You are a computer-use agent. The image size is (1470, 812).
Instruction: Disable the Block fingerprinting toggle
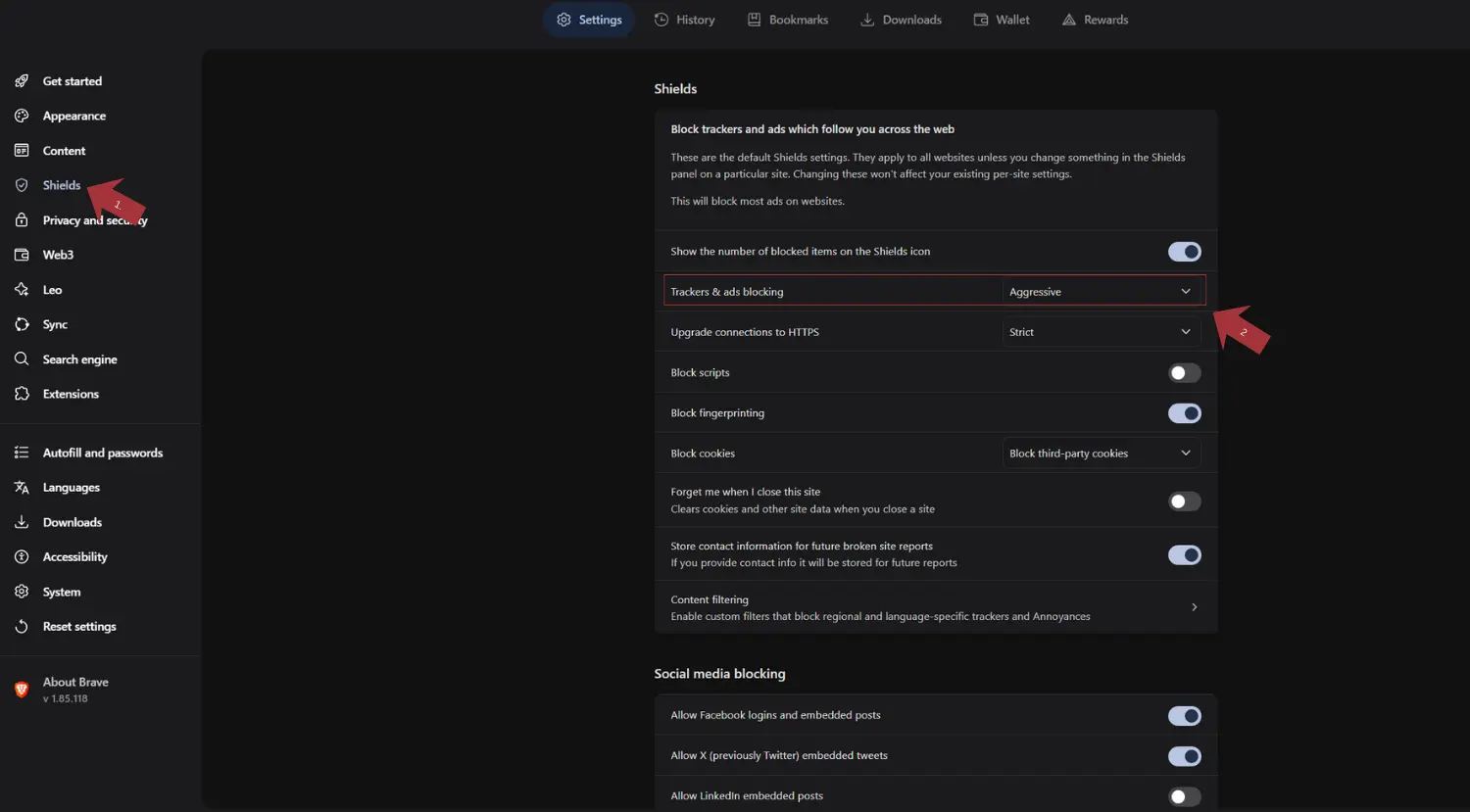(x=1184, y=413)
